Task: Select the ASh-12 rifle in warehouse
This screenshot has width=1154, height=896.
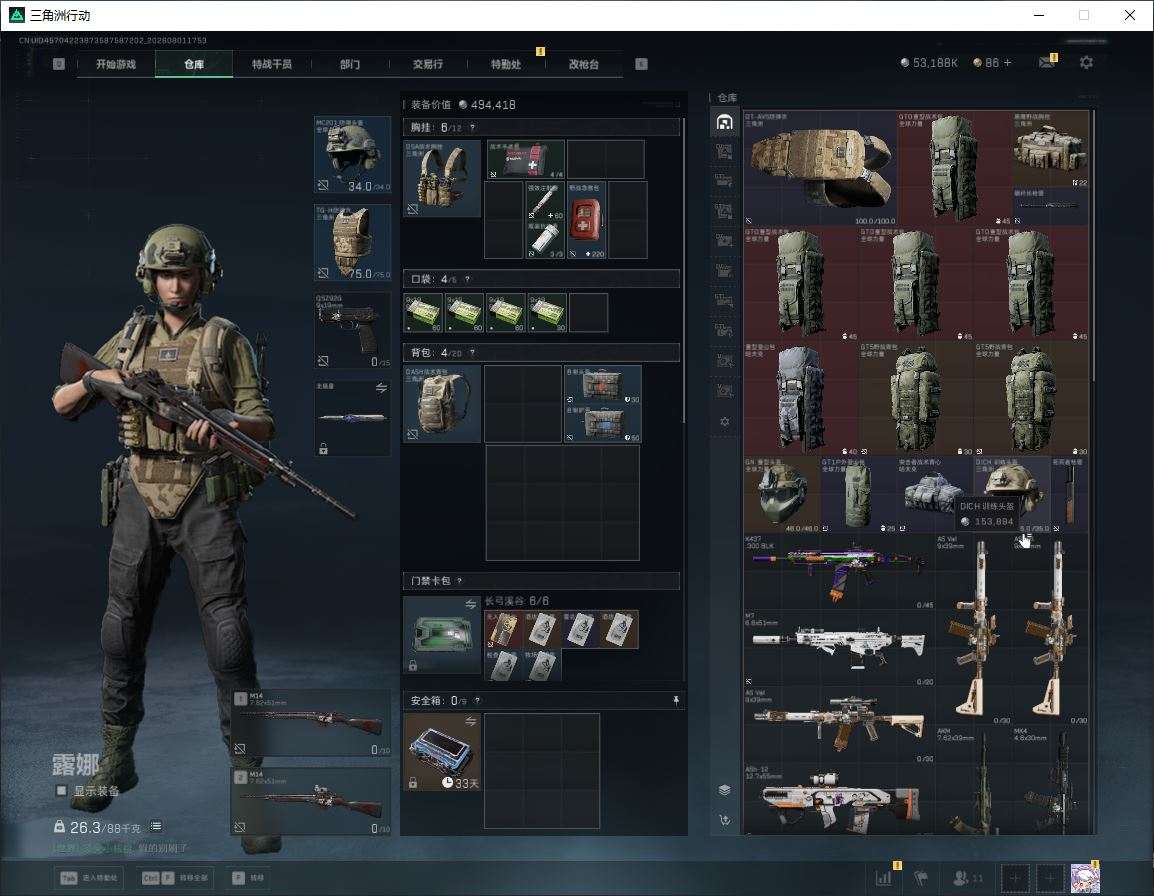Action: tap(839, 798)
